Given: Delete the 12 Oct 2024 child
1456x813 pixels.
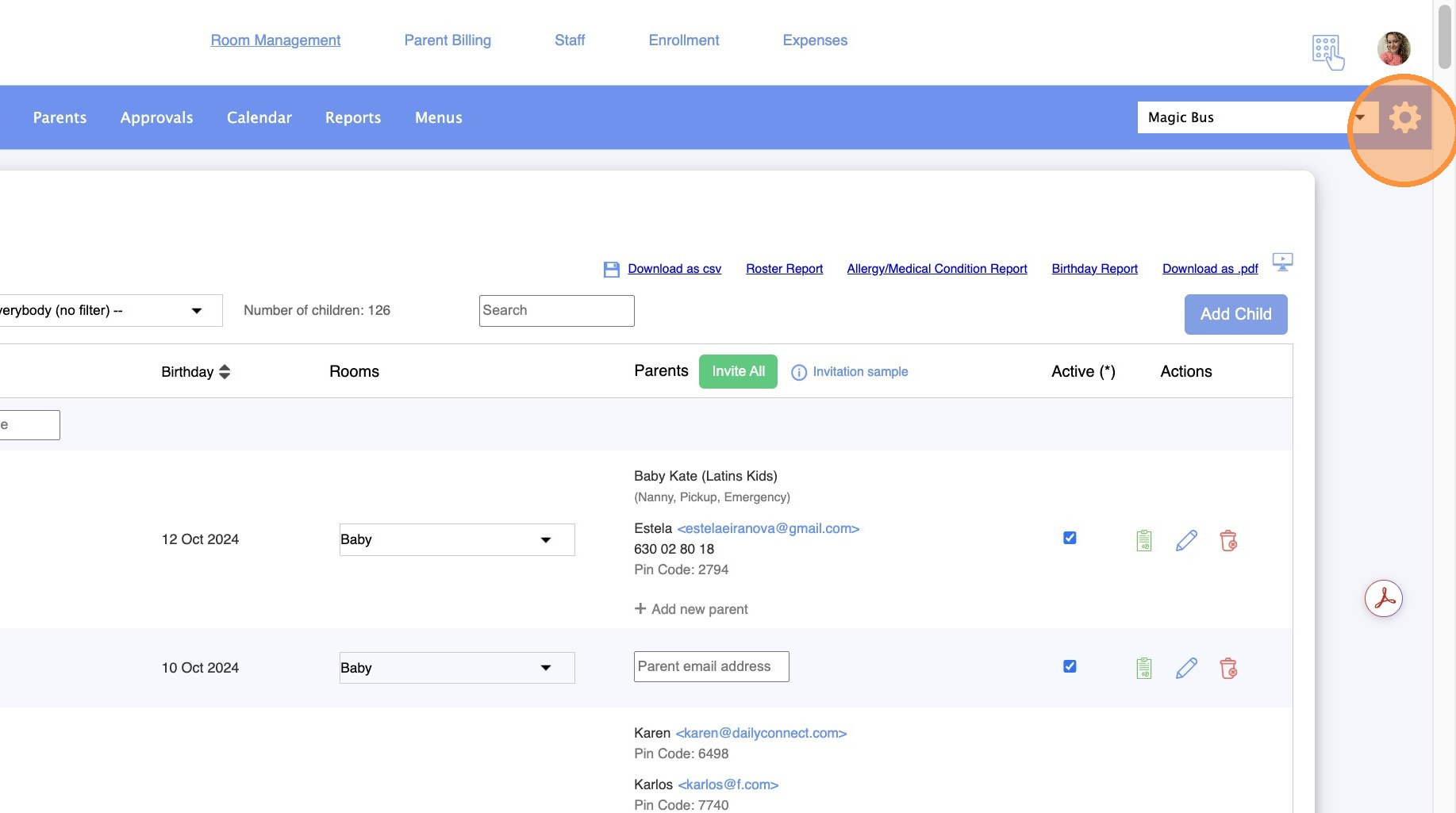Looking at the screenshot, I should point(1228,541).
